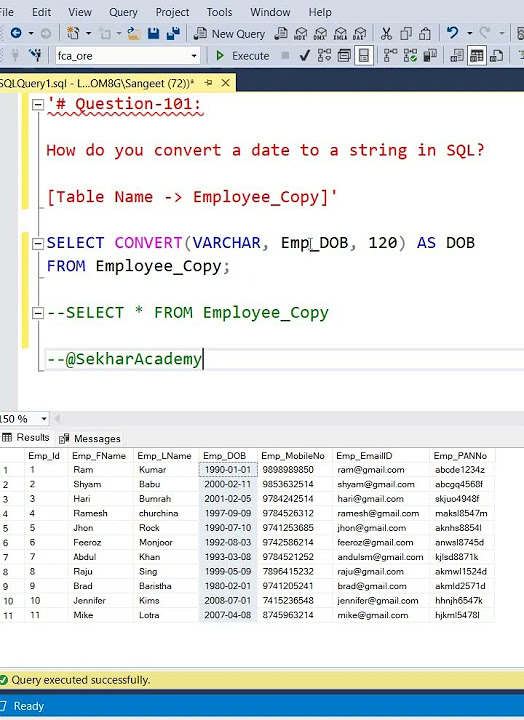524x720 pixels.
Task: Switch output to Results to File
Action: (x=496, y=56)
